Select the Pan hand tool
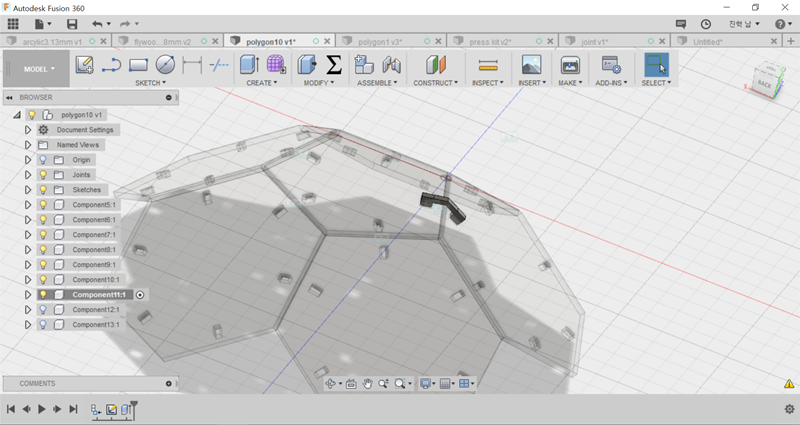The height and width of the screenshot is (425, 800). [x=367, y=383]
